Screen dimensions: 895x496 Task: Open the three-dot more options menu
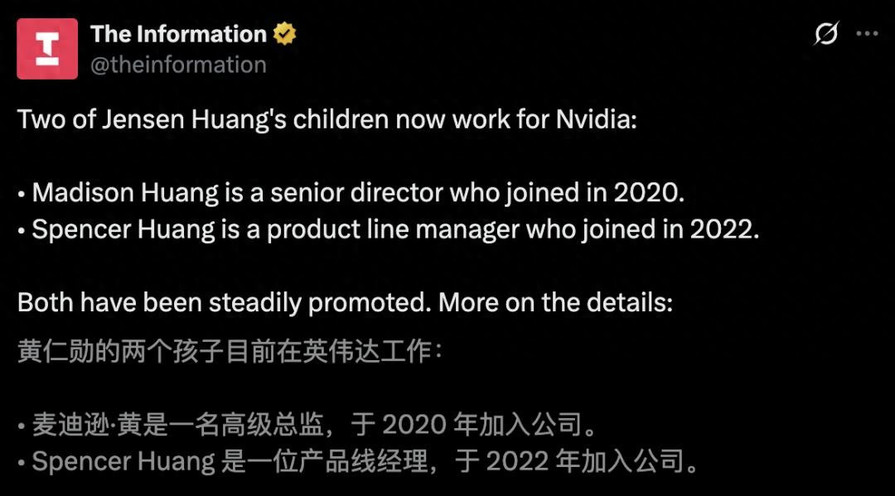pyautogui.click(x=867, y=34)
